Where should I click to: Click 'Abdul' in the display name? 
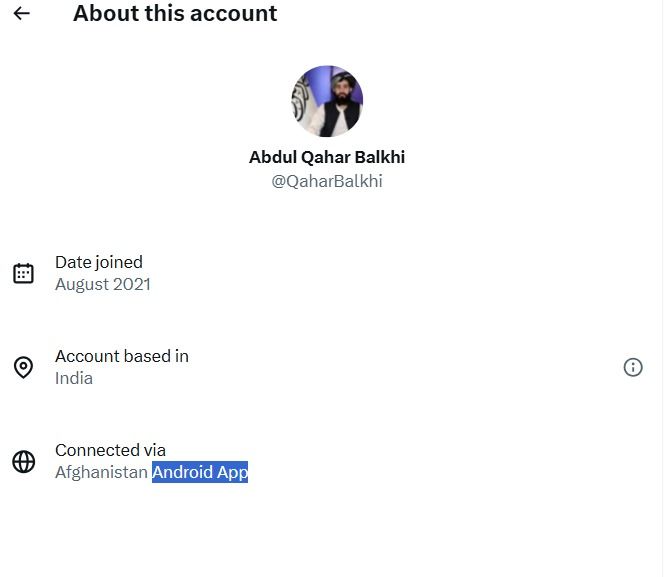[x=273, y=157]
